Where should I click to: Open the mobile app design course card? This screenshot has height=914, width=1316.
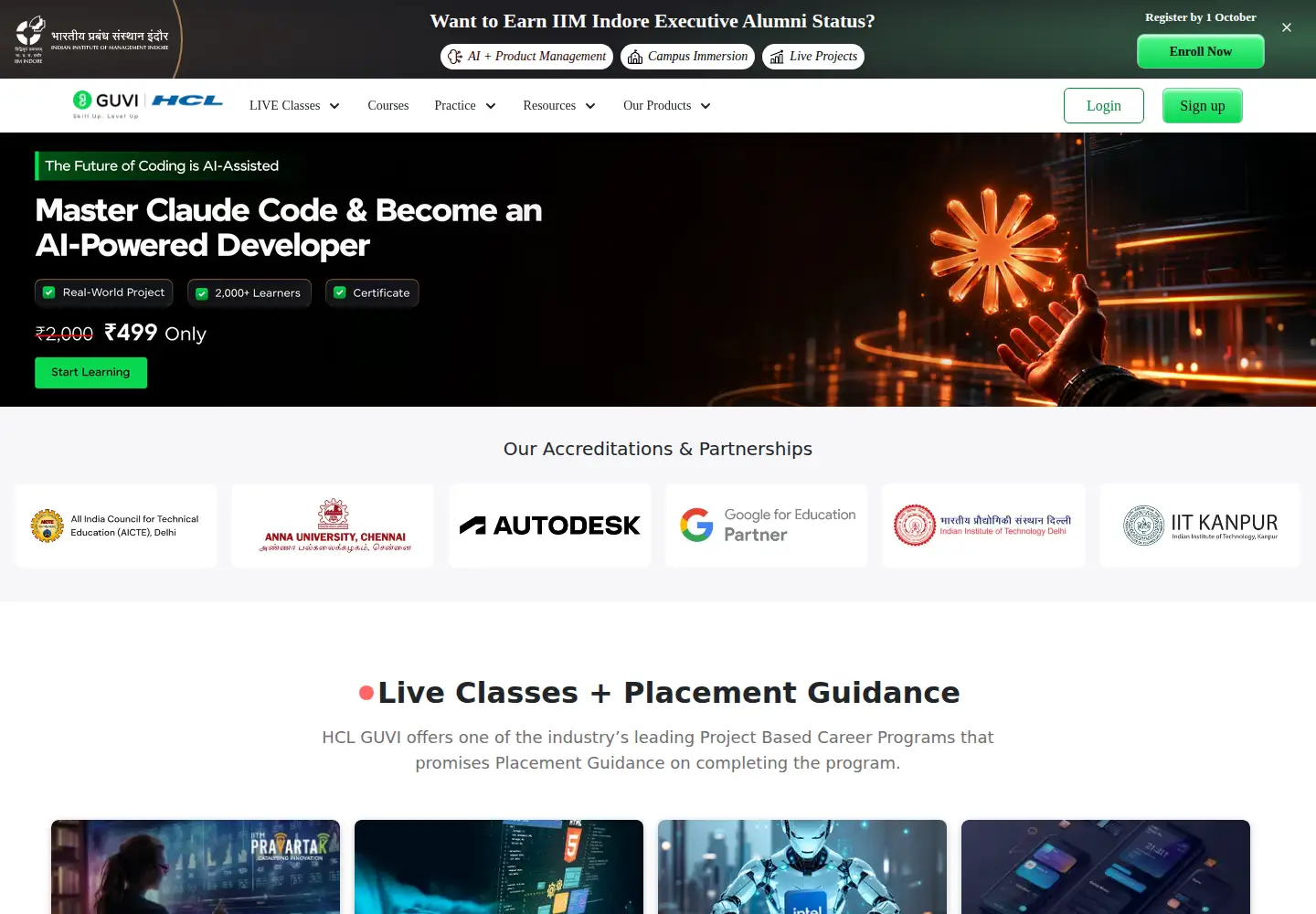pos(1106,867)
